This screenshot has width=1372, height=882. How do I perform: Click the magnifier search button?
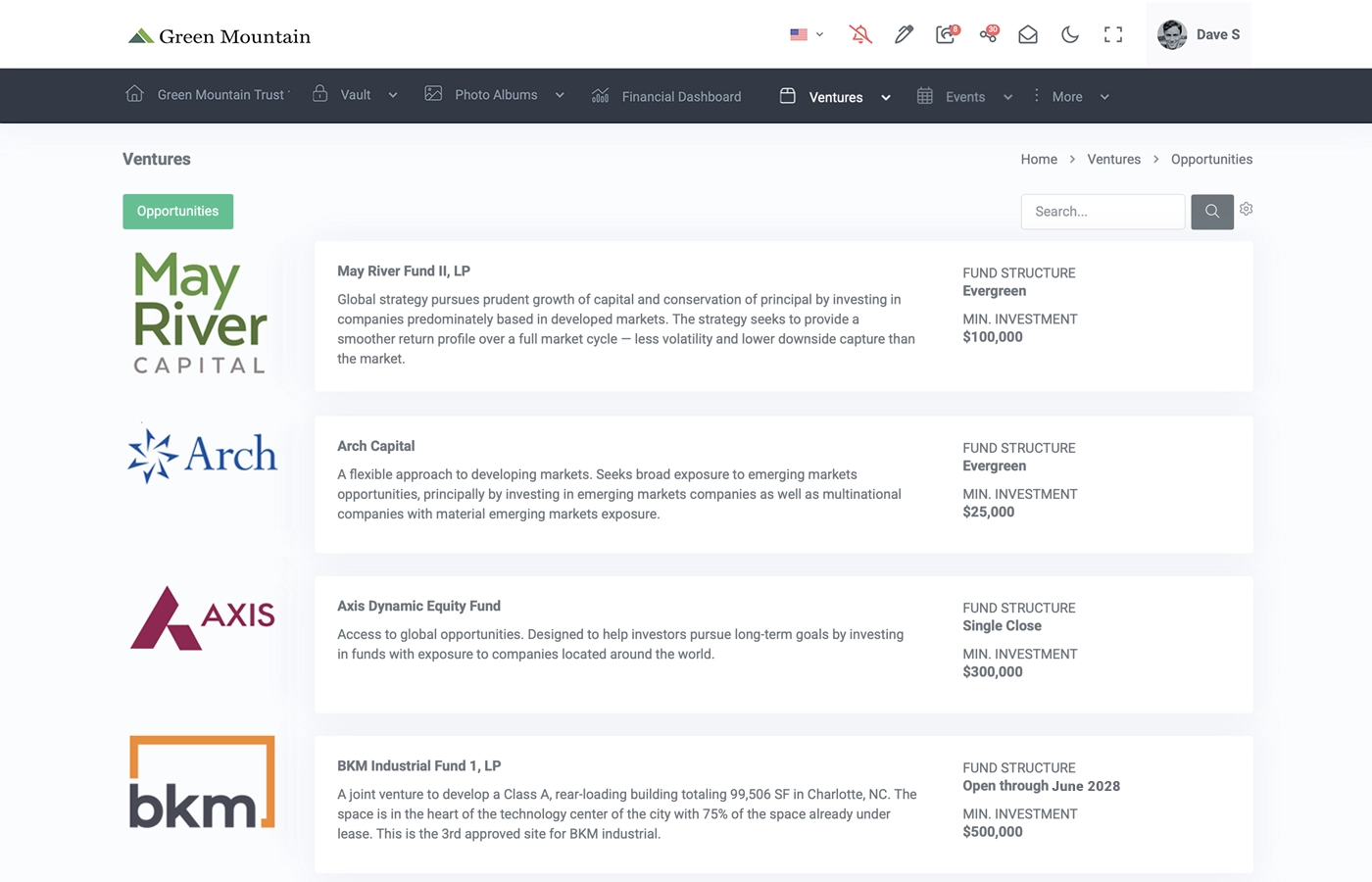pyautogui.click(x=1212, y=212)
